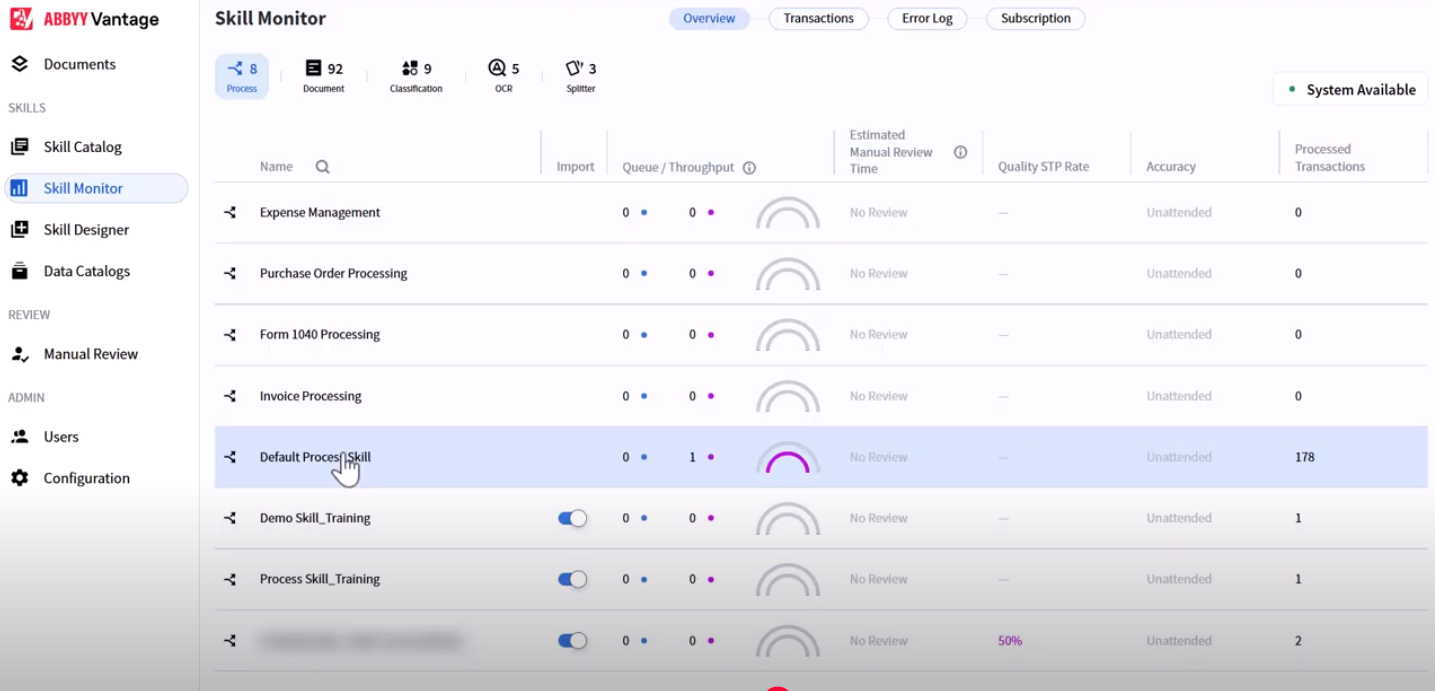
Task: Click the Manual Review person icon
Action: 19,354
